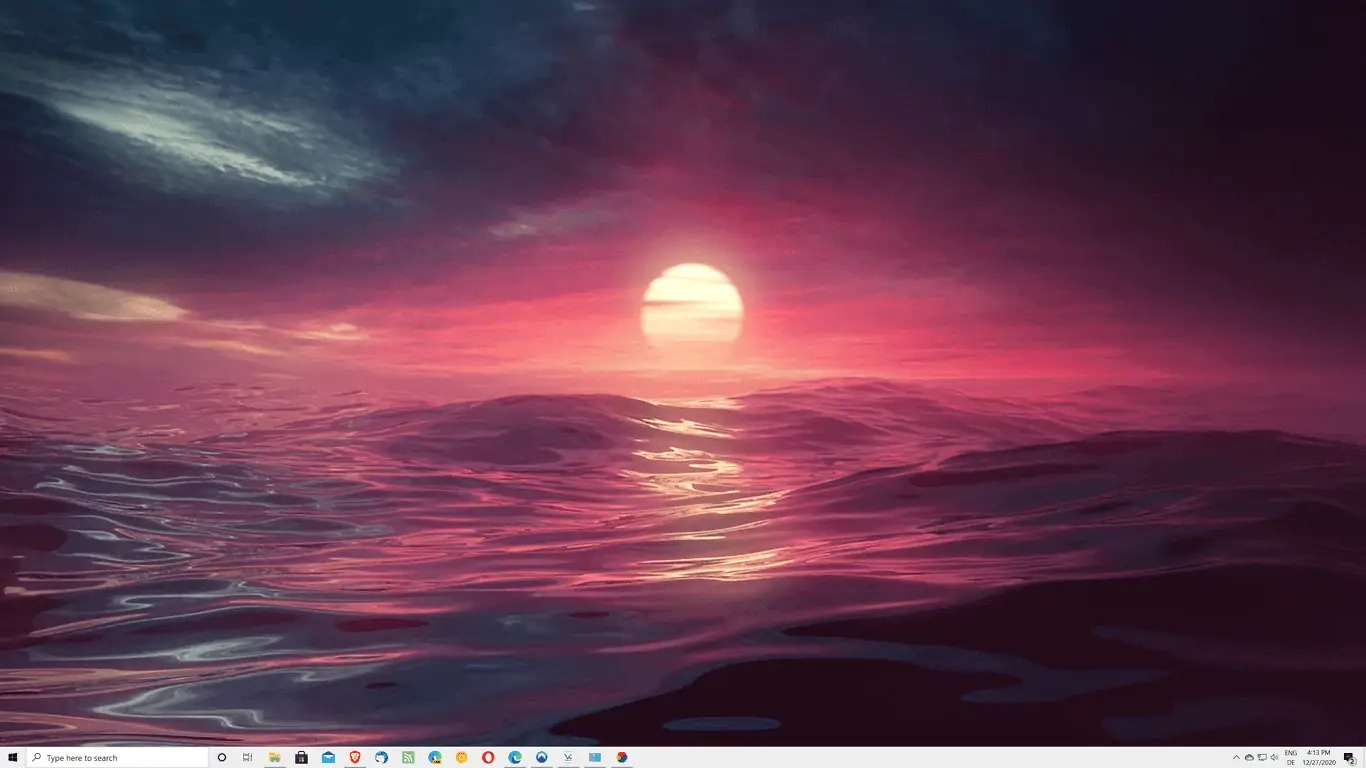Open the Mail app
1366x768 pixels.
[328, 758]
